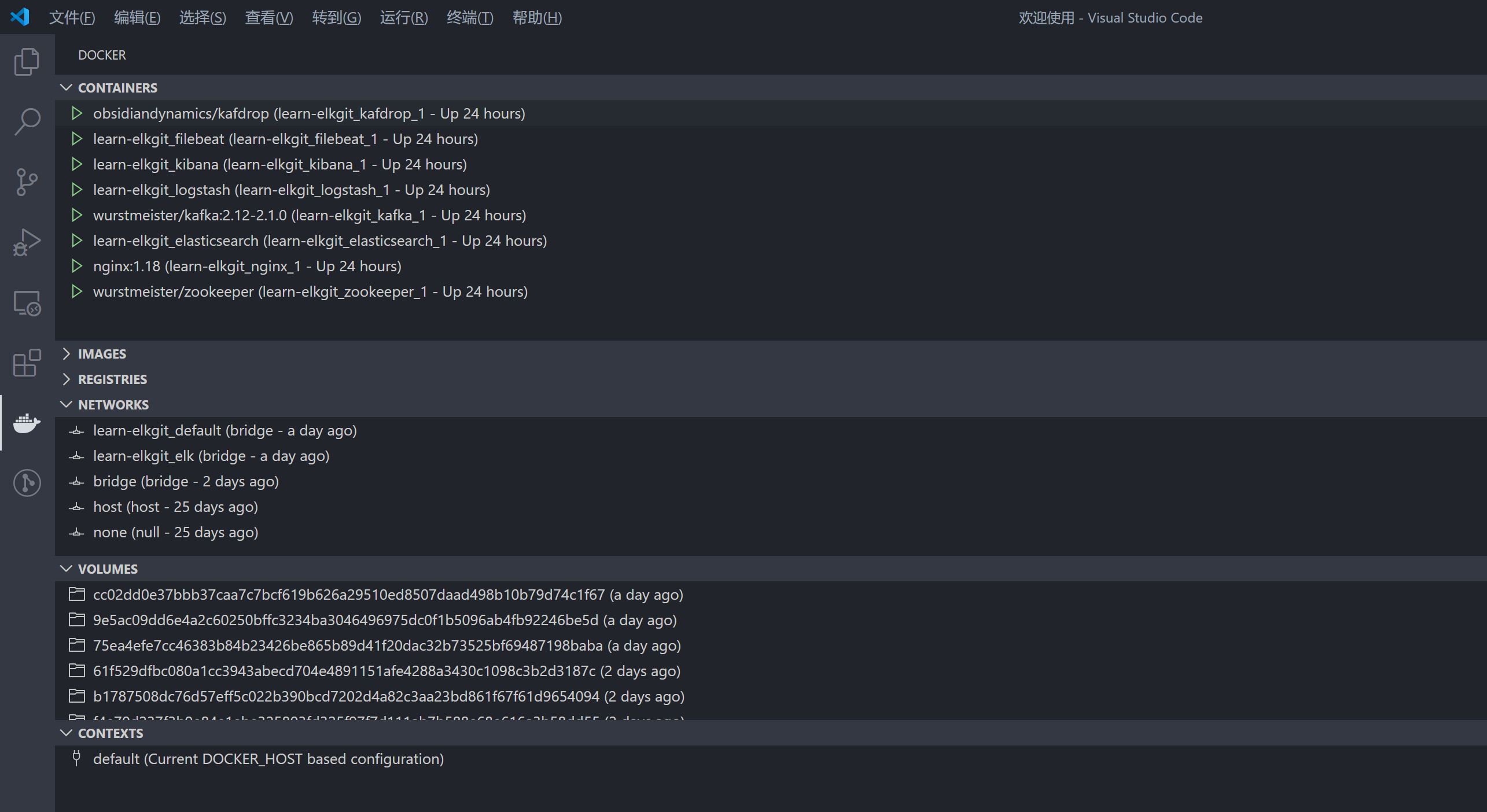Select obsidiandynamics/kafdrop container row
1487x812 pixels.
coord(771,113)
